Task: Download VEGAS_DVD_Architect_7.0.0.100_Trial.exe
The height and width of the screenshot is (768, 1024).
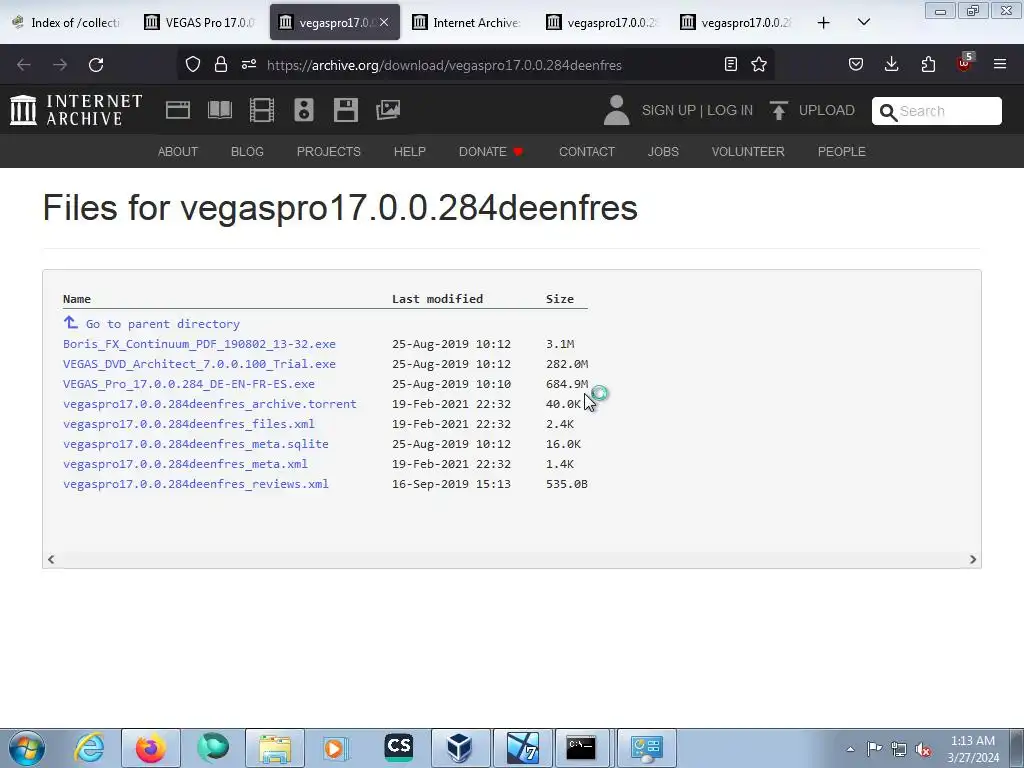Action: [x=199, y=364]
